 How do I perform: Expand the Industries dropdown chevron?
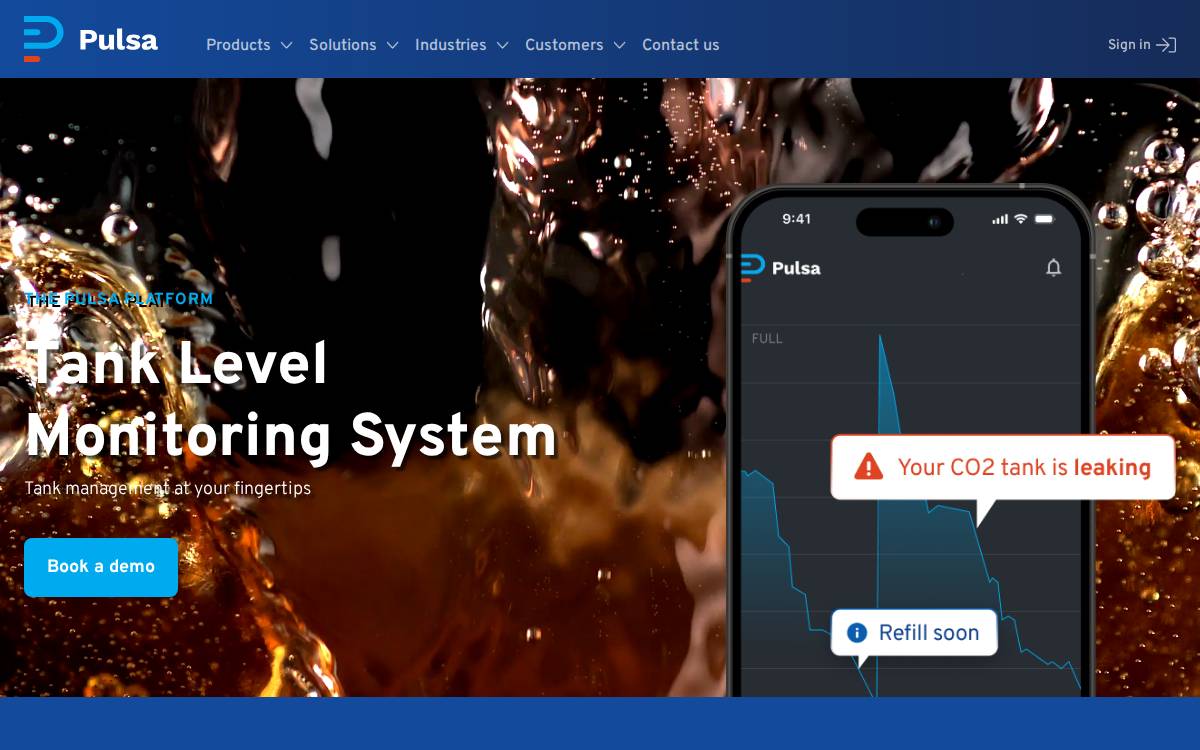click(x=503, y=45)
